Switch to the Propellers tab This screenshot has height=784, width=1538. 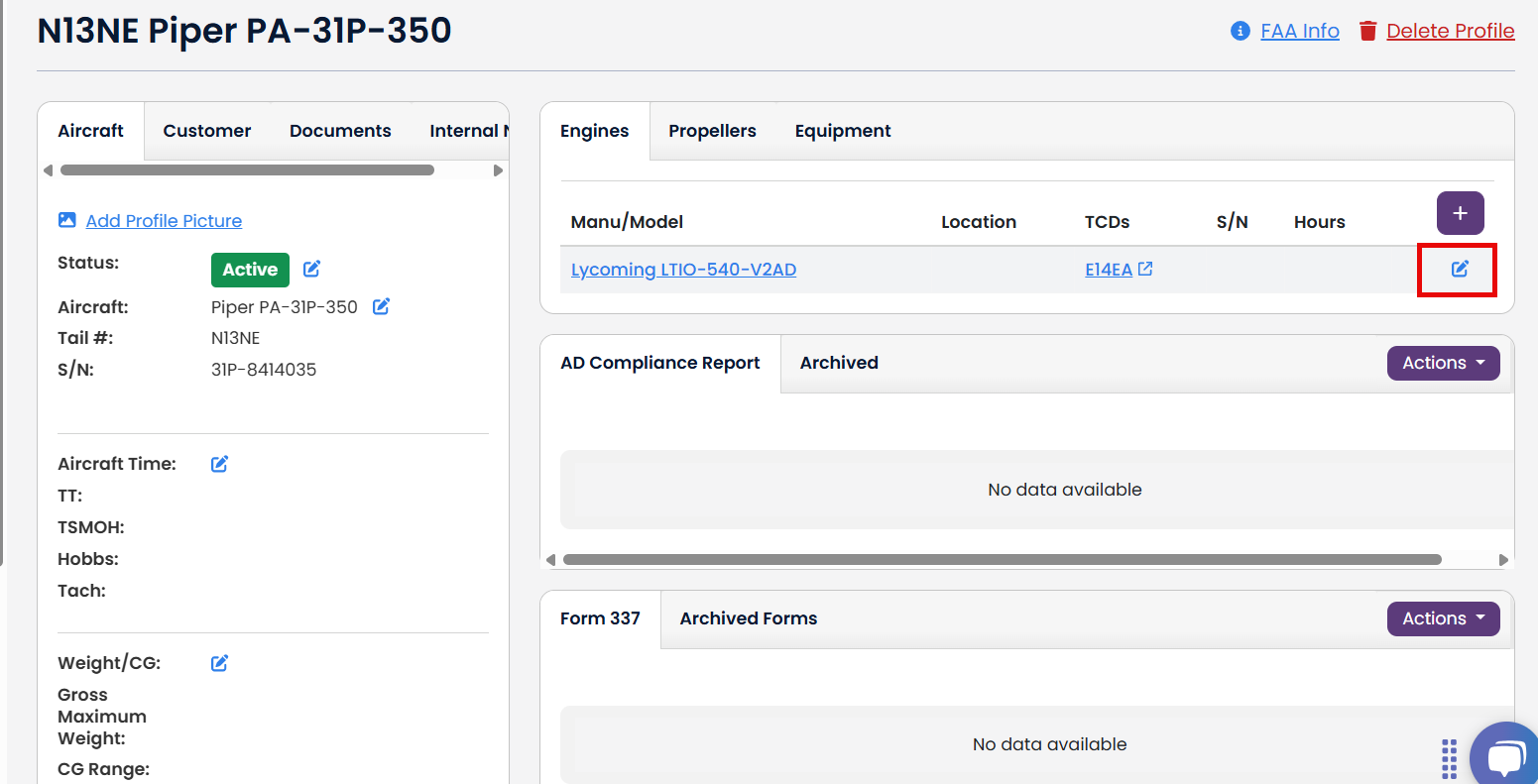pyautogui.click(x=712, y=131)
